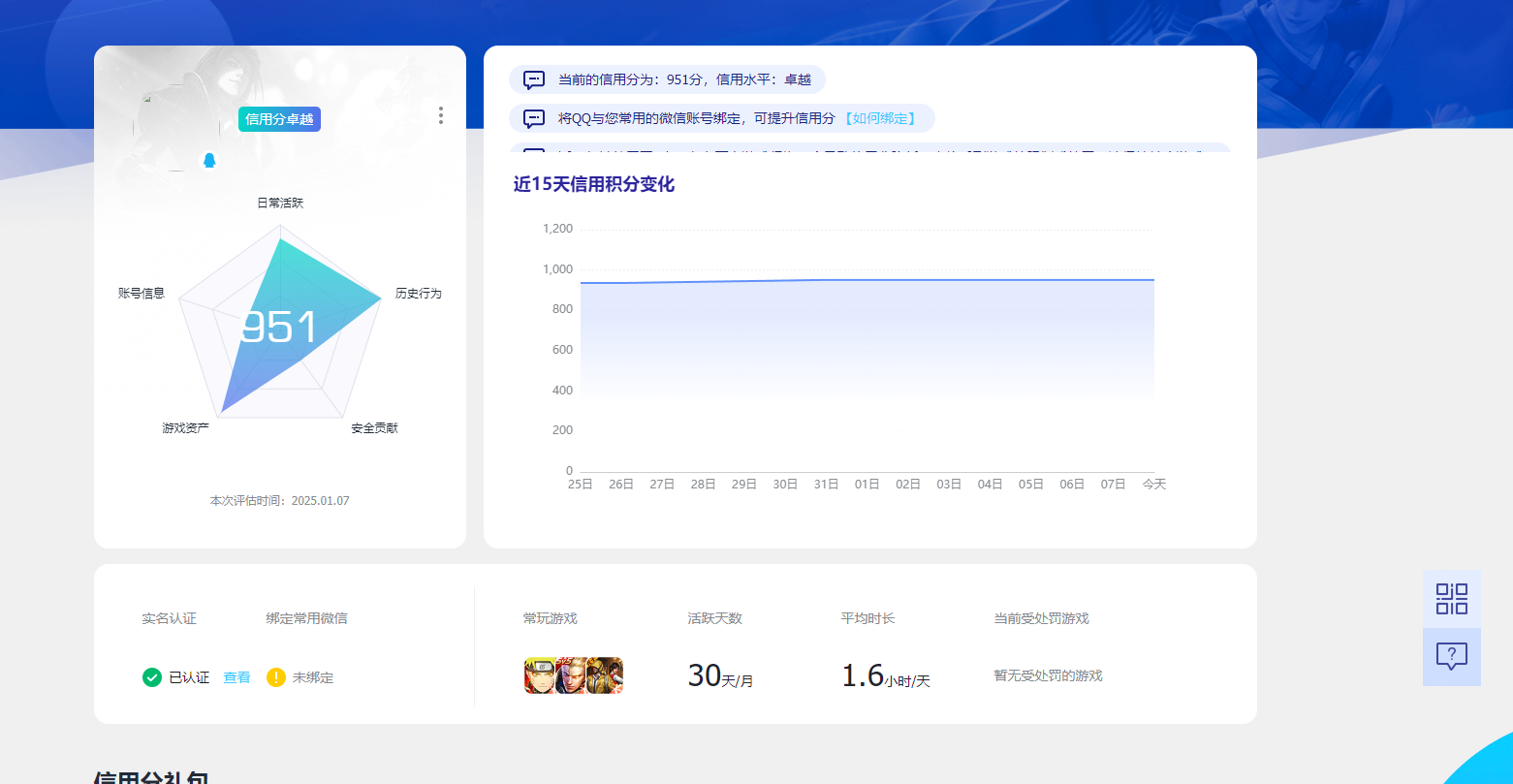Click the QQ penguin icon under avatar
1513x784 pixels.
[209, 160]
